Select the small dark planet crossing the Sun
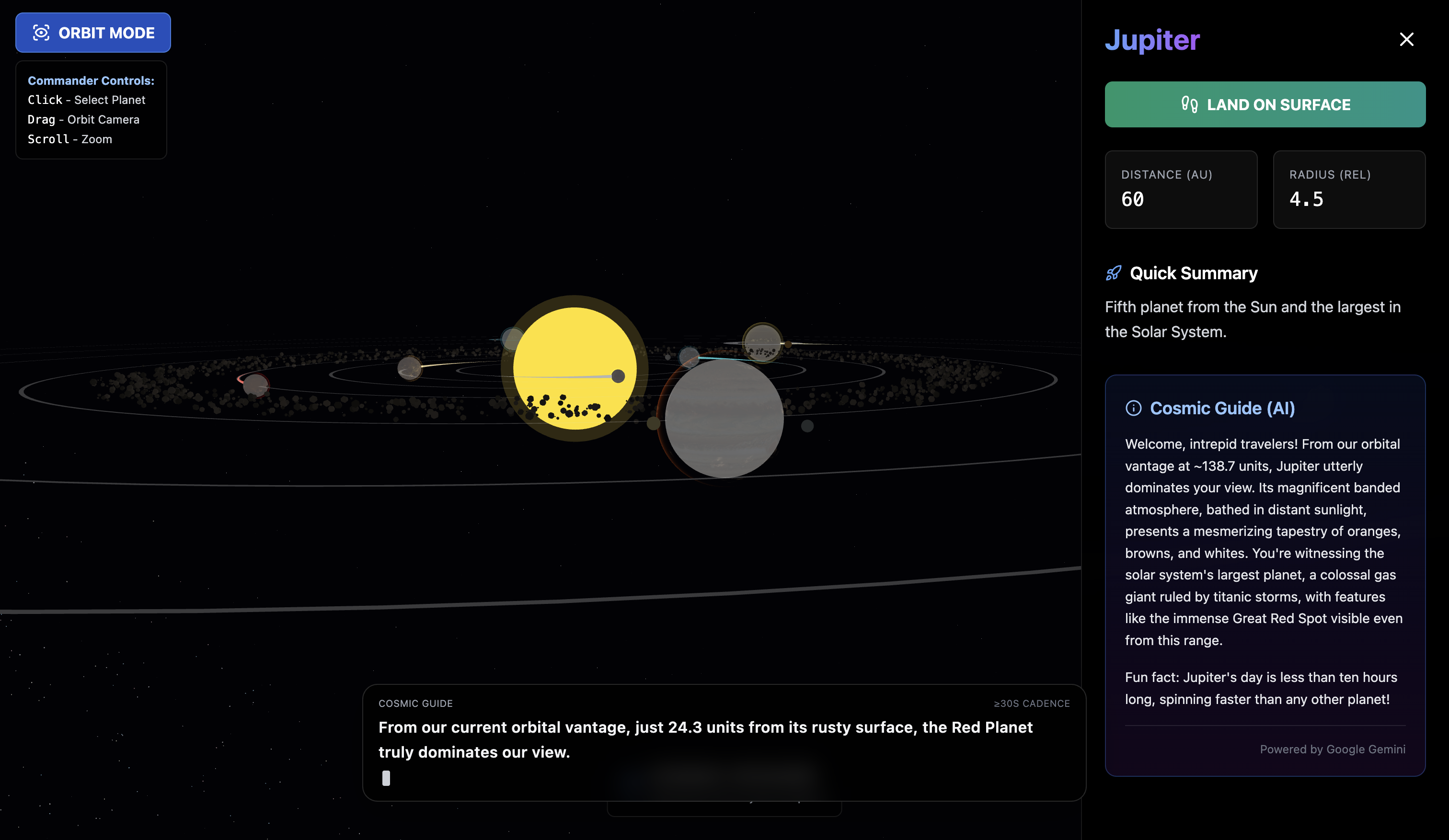 coord(618,376)
